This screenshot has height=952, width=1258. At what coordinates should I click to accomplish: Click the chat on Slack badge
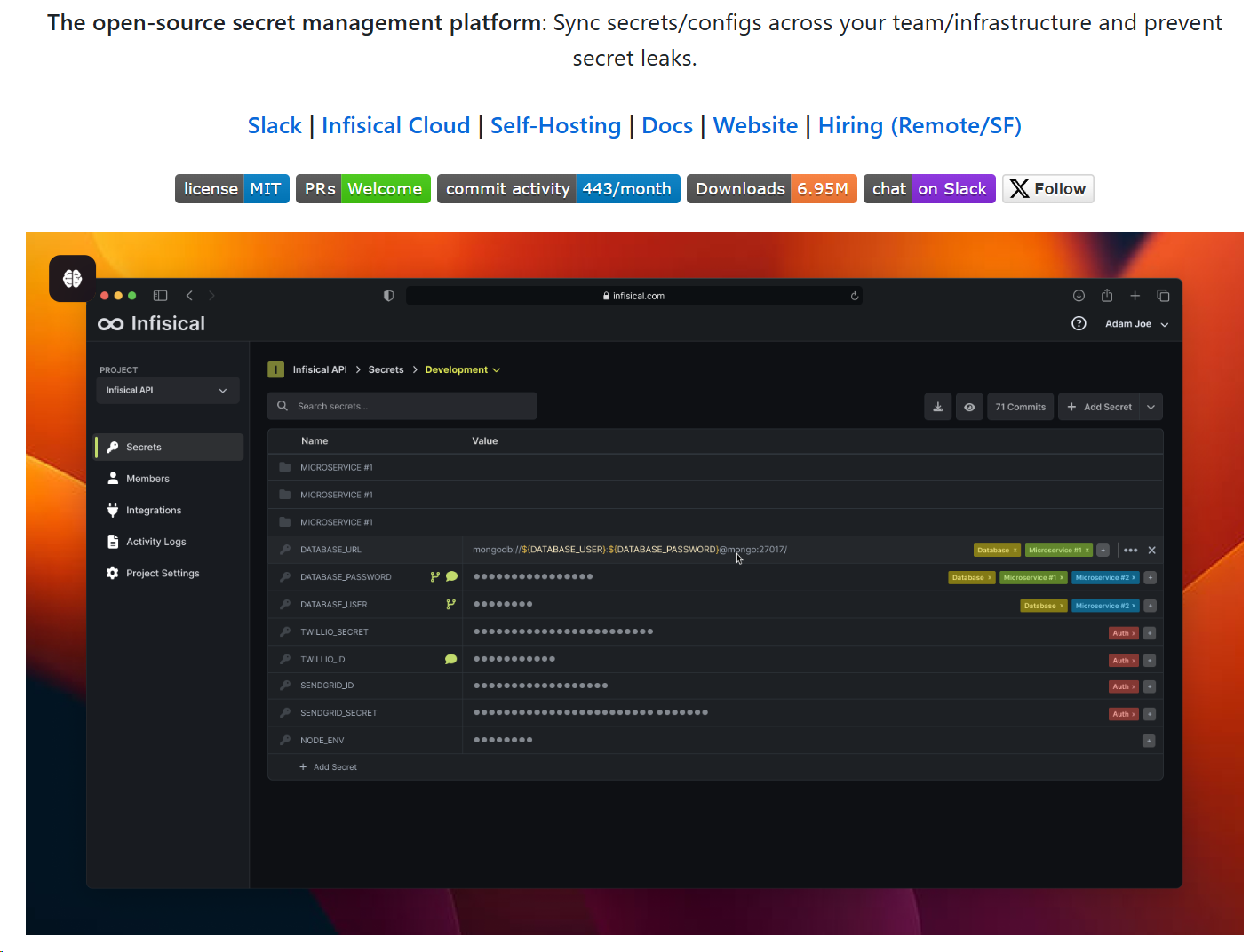click(x=929, y=189)
